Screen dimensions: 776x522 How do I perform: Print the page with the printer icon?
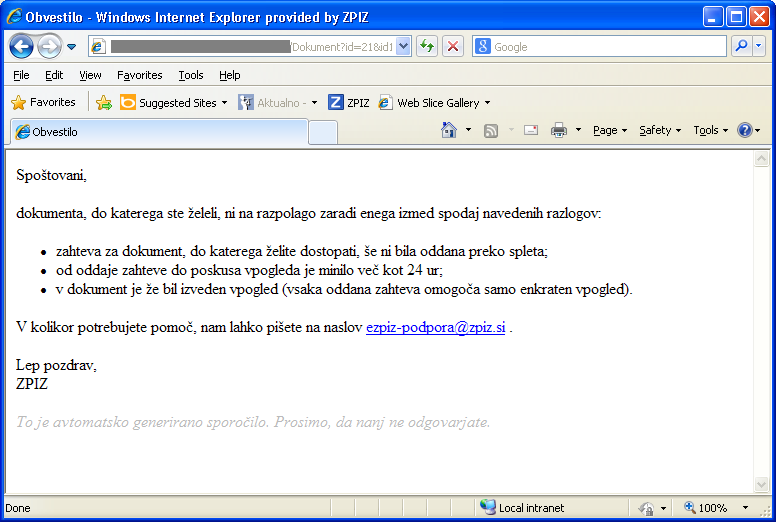[559, 130]
